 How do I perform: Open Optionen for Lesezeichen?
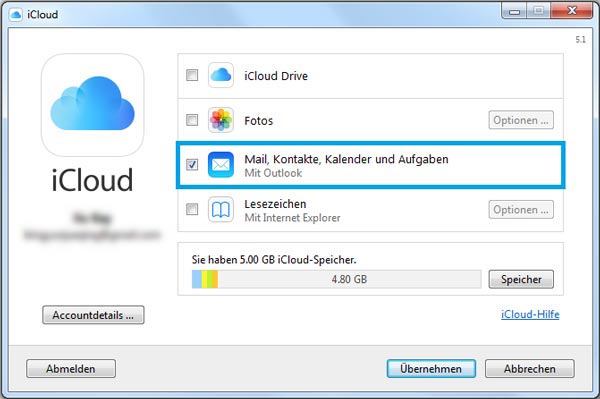tap(521, 210)
